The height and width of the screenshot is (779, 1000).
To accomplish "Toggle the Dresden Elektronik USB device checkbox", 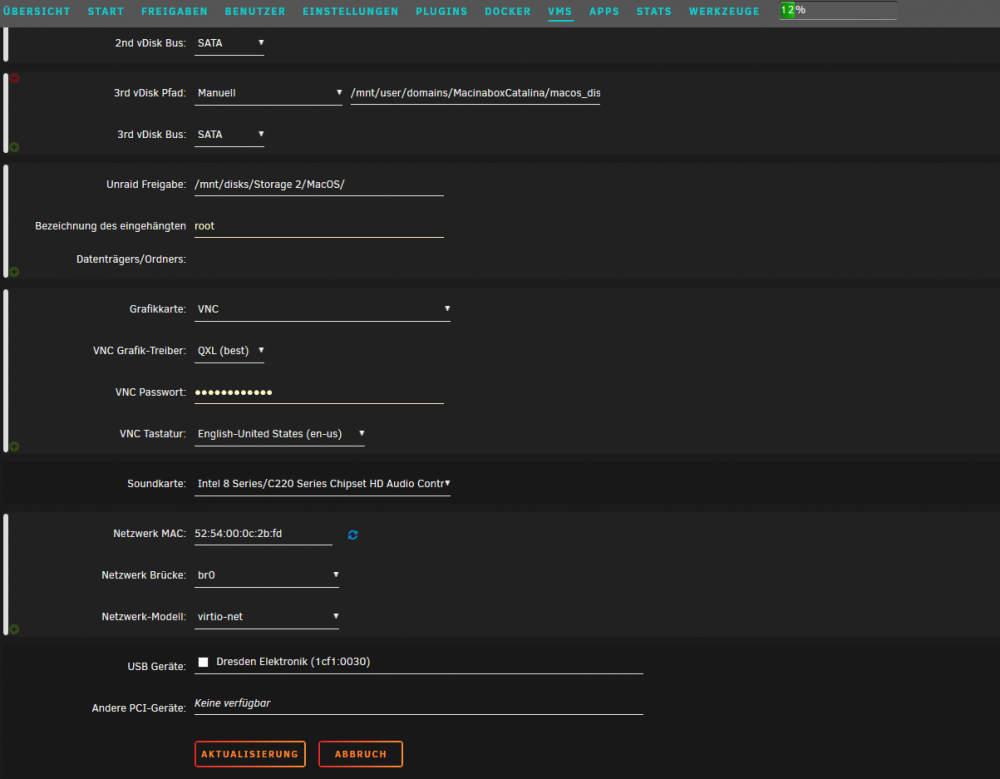I will pyautogui.click(x=203, y=662).
